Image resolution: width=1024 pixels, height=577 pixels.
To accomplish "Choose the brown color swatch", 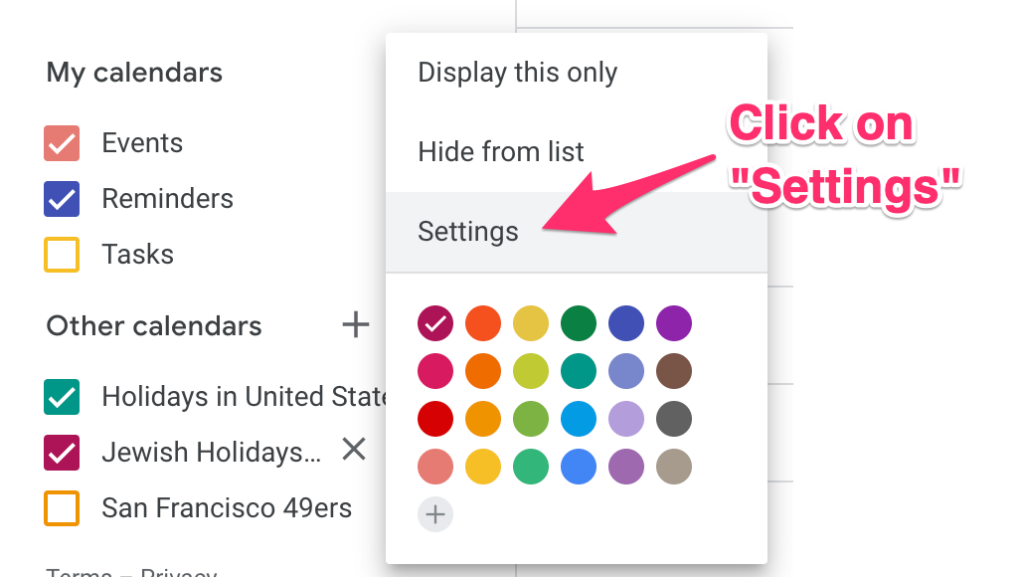I will [x=674, y=371].
